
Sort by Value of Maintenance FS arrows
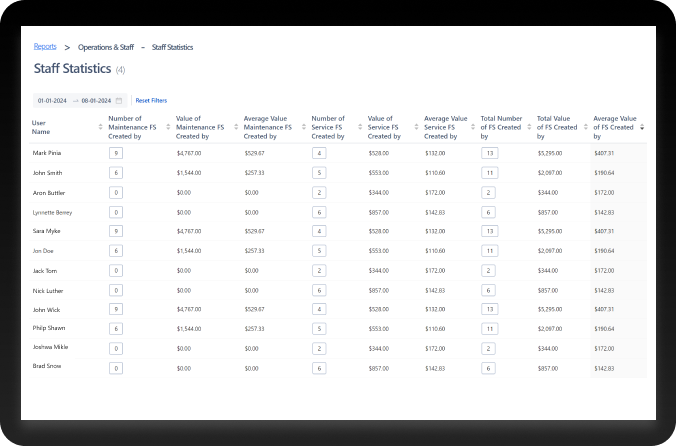click(236, 127)
